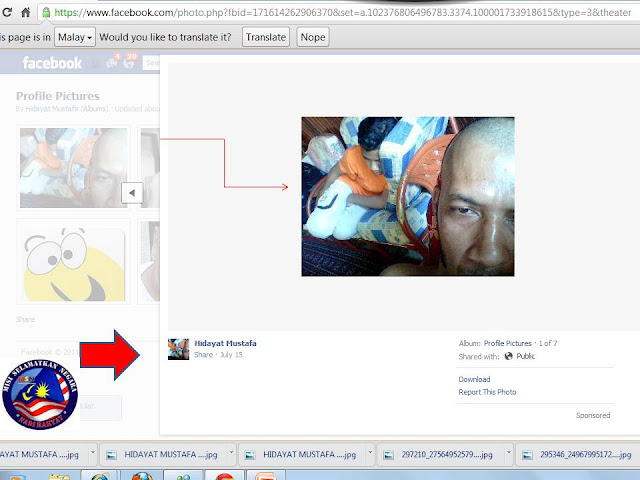Switch to Google Chrome in the taskbar
This screenshot has height=480, width=640.
point(224,476)
